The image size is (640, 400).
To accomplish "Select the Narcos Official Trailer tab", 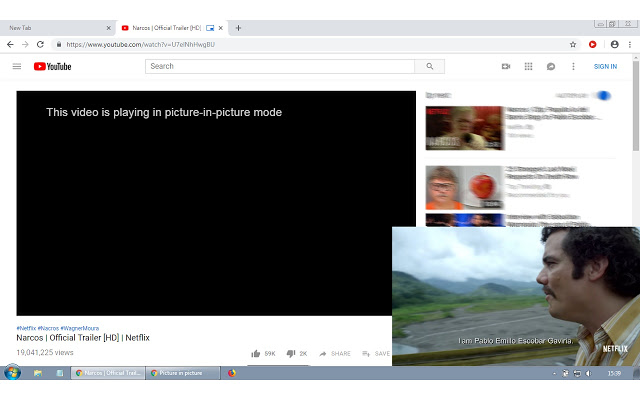I will point(165,28).
